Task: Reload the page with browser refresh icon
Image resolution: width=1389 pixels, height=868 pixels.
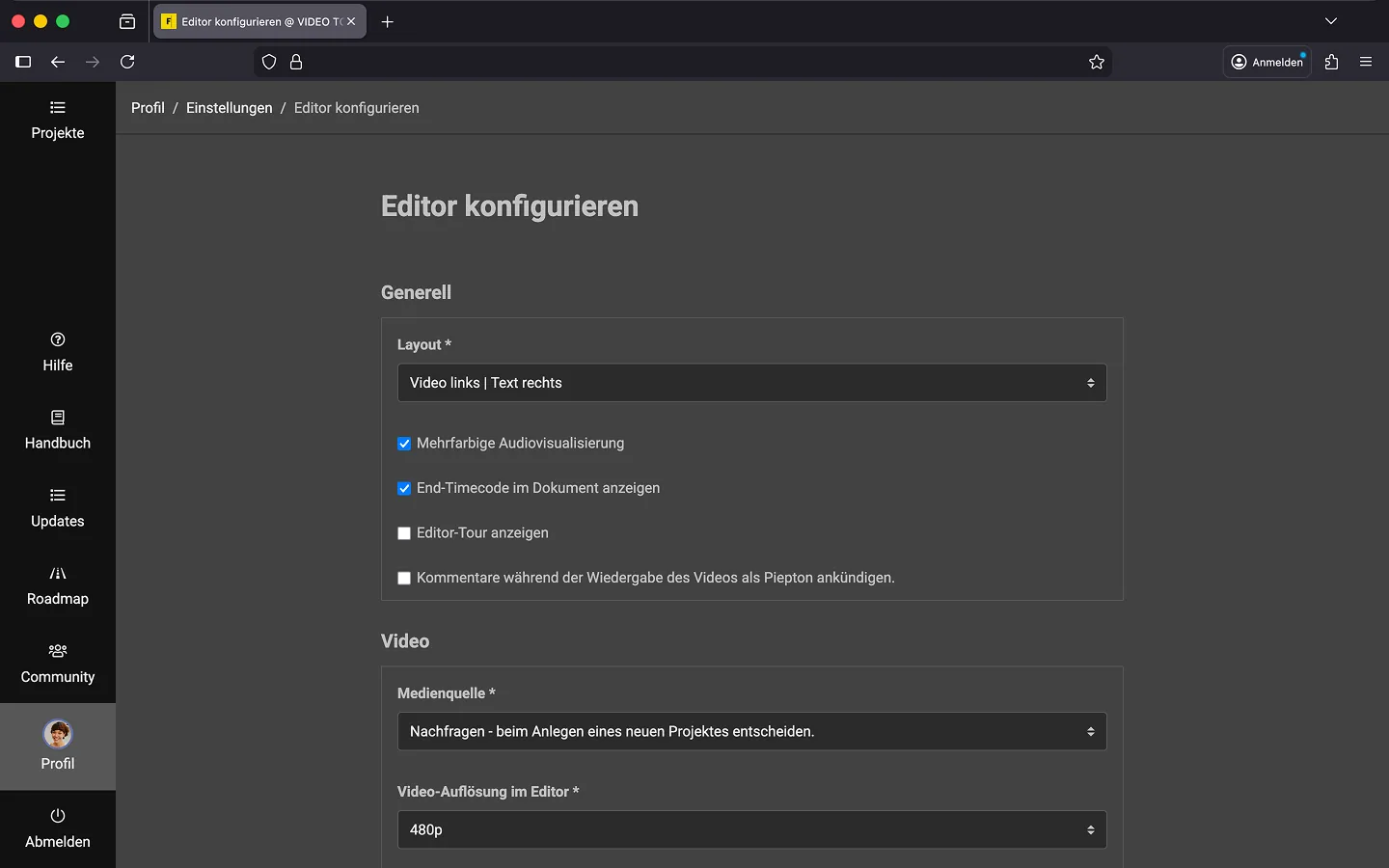Action: [127, 62]
